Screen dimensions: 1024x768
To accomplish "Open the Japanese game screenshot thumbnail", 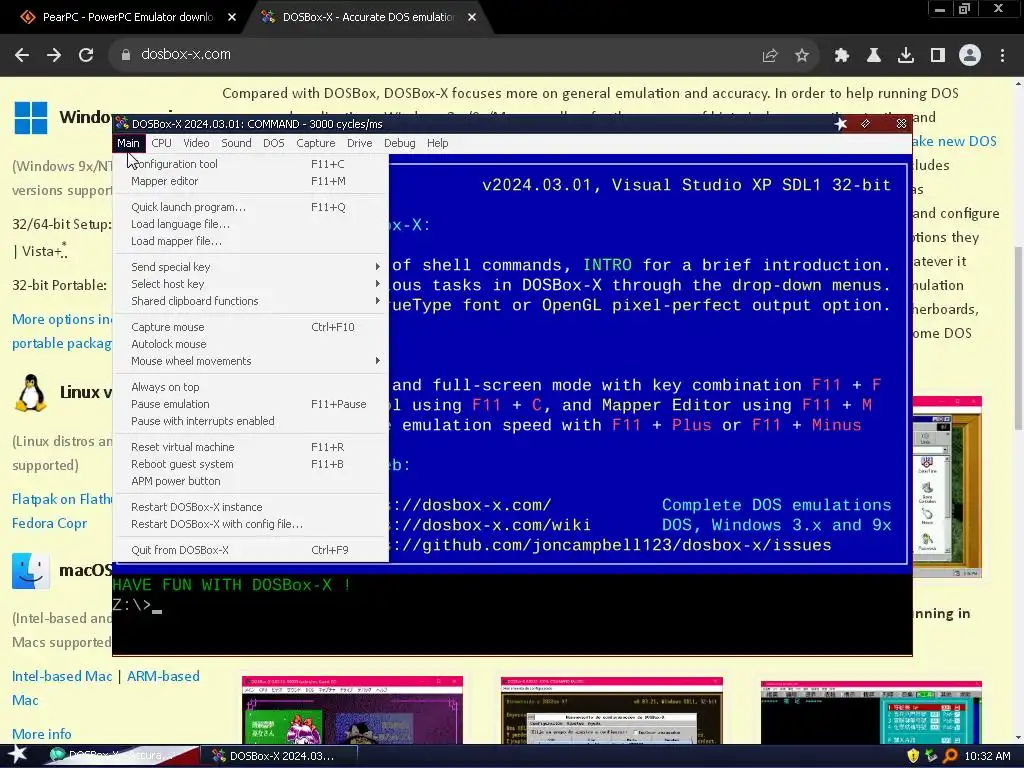I will coord(352,711).
